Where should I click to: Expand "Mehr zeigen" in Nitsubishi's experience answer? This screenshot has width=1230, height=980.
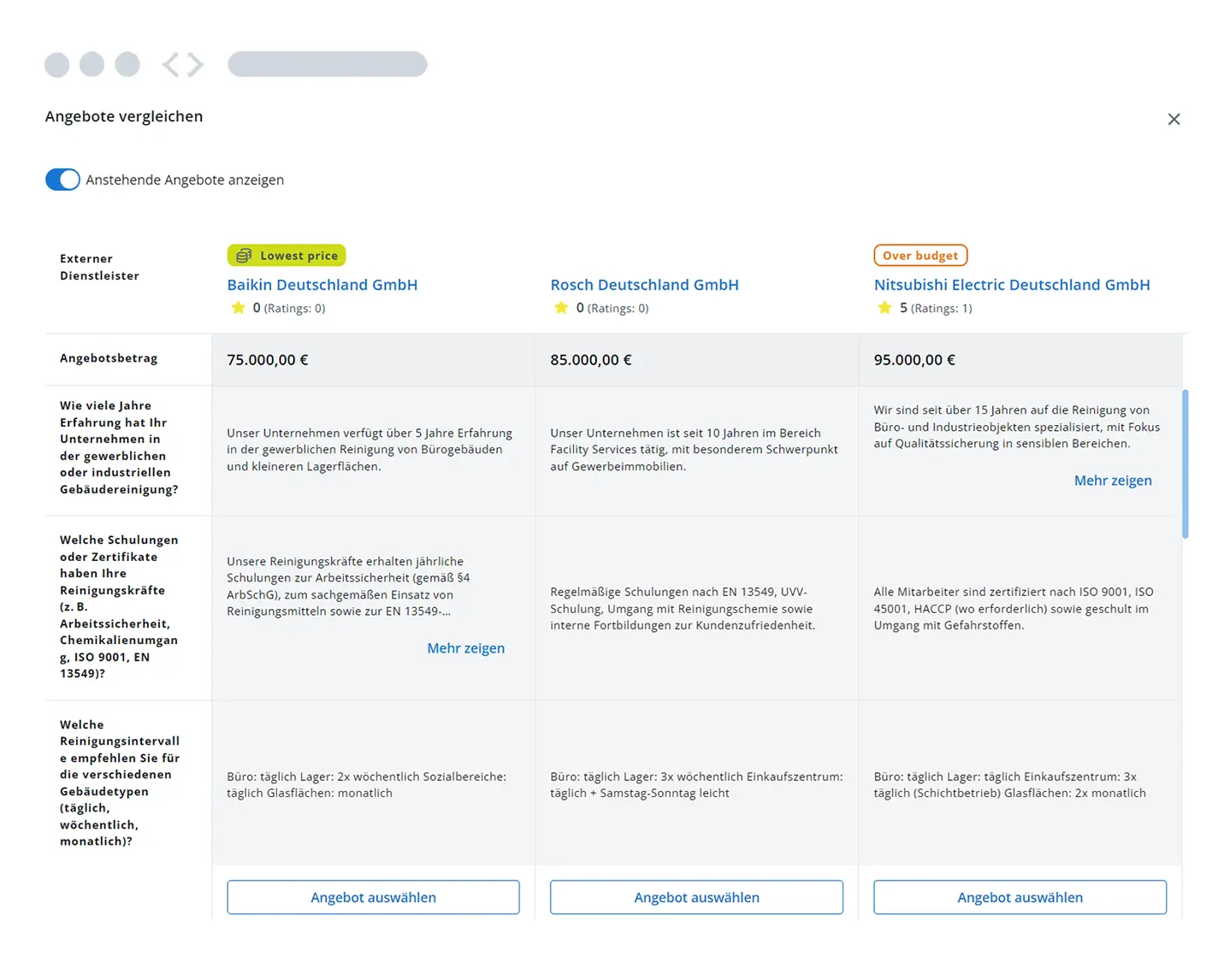[1113, 480]
